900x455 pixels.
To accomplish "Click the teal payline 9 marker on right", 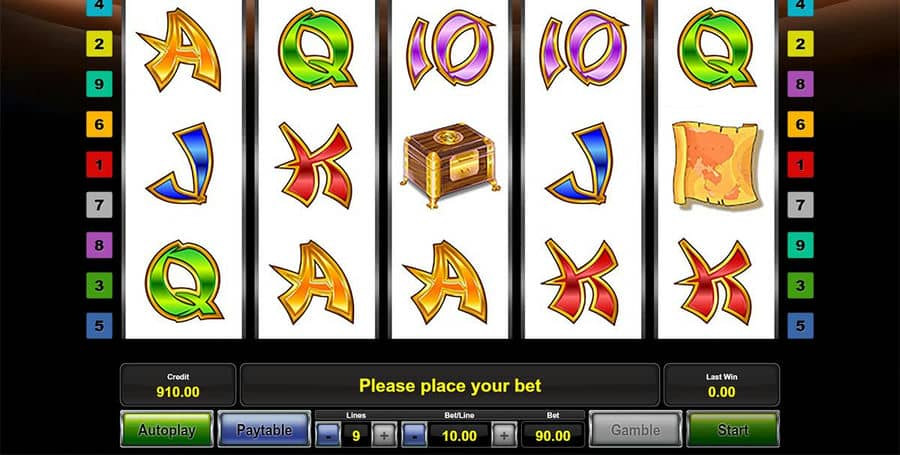I will click(800, 245).
